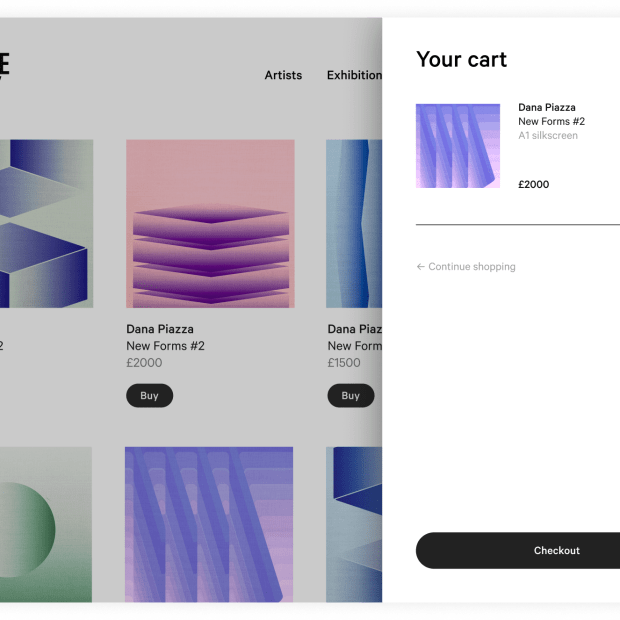Open the cart item's purple artwork thumbnail
This screenshot has width=620, height=620.
(458, 146)
